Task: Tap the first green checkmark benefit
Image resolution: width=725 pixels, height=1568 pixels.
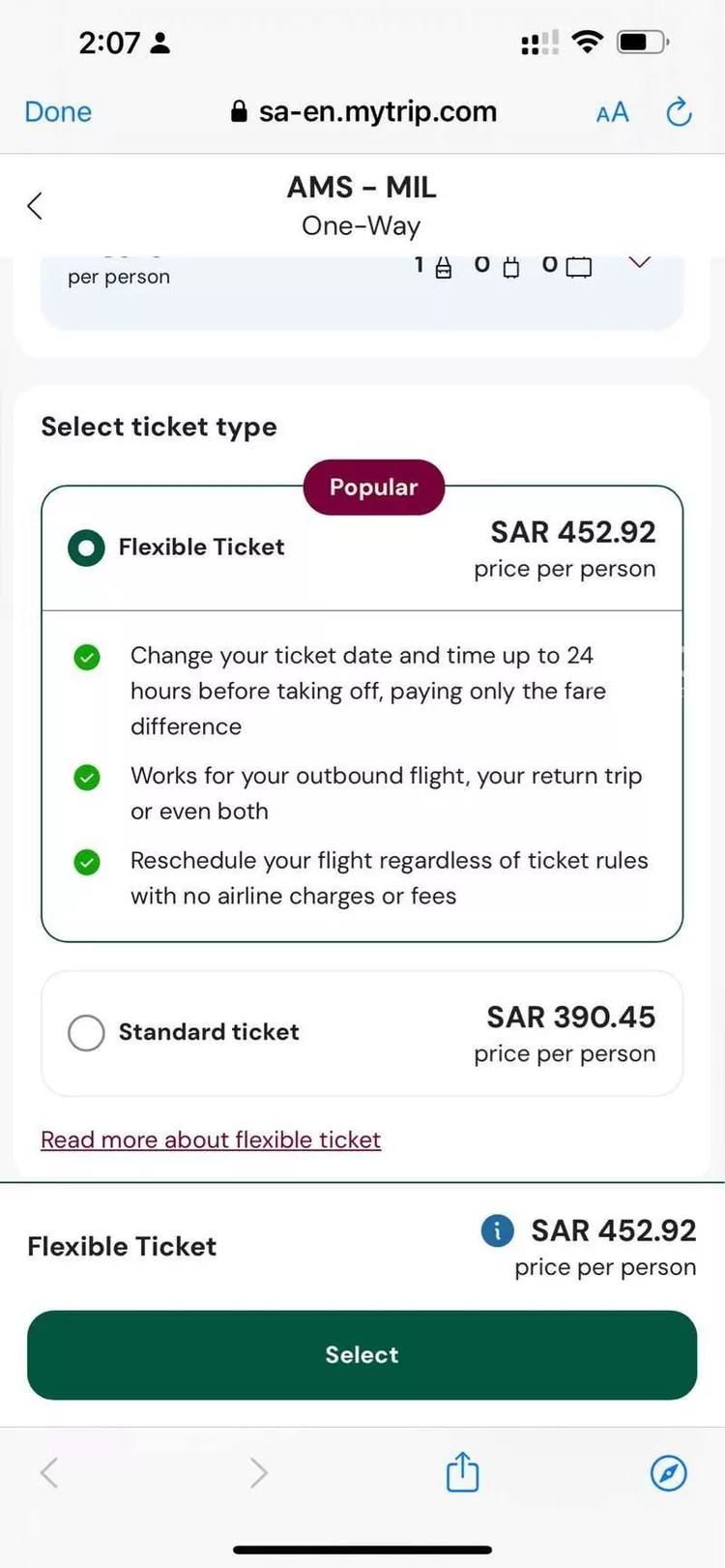Action: click(x=87, y=658)
